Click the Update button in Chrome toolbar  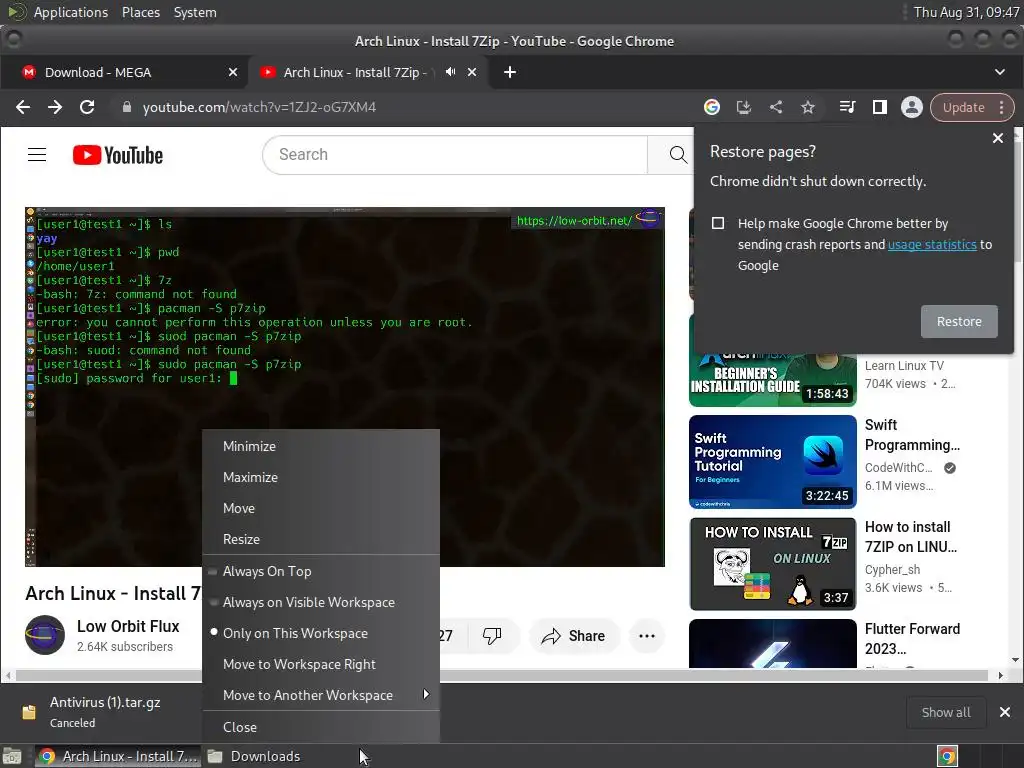coord(963,107)
